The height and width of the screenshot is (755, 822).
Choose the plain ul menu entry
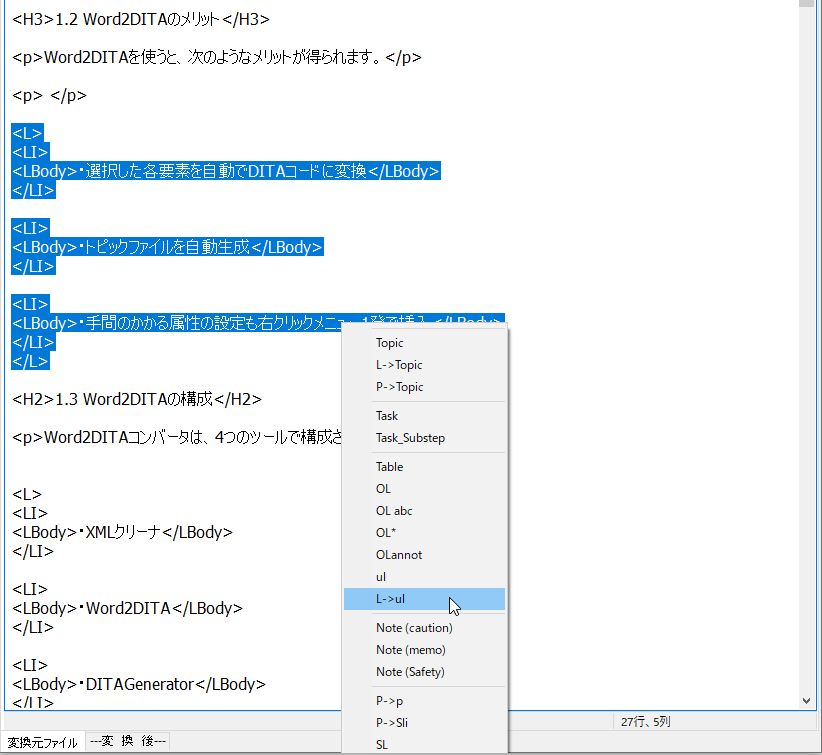click(424, 577)
